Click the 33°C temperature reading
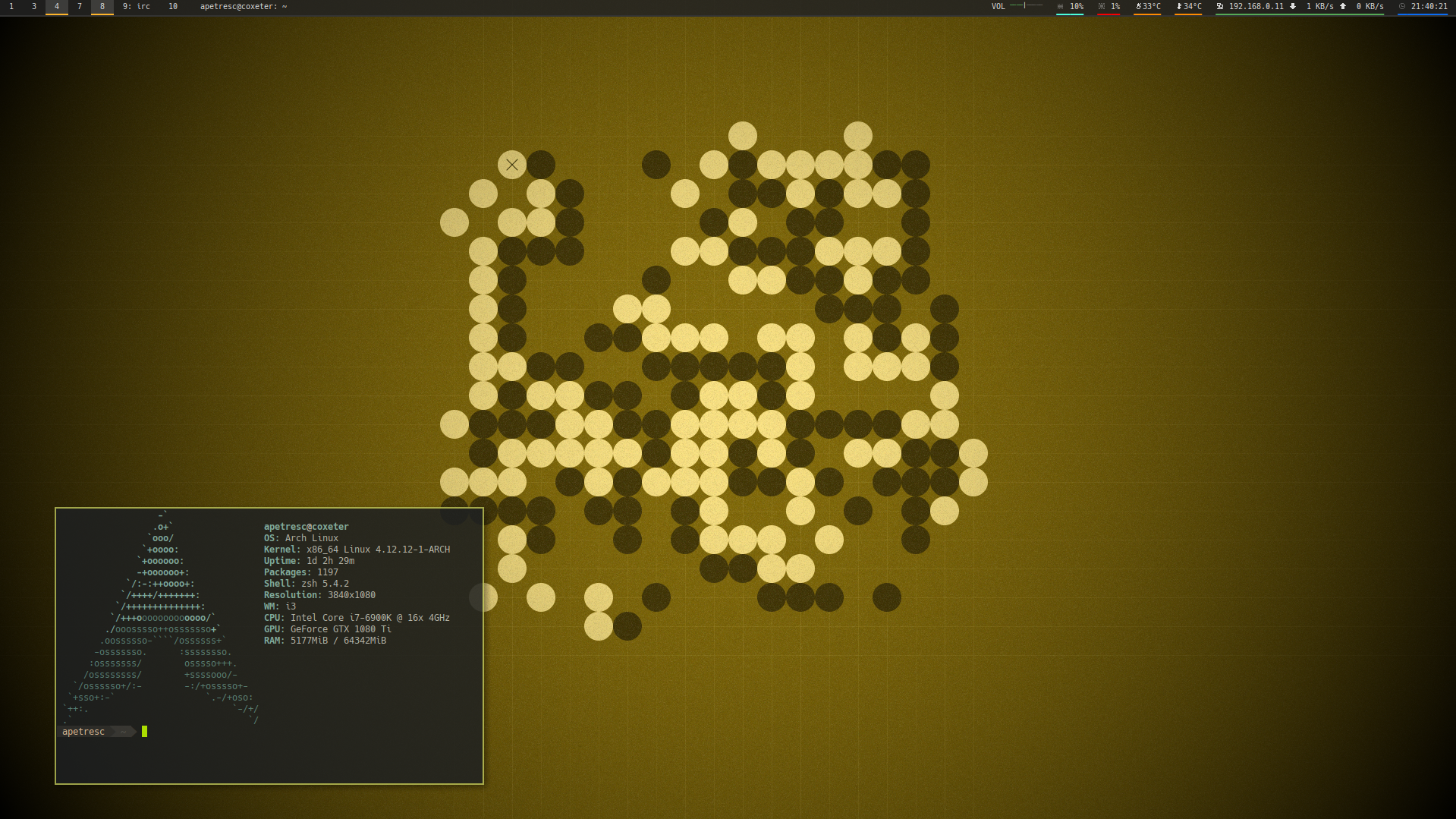The image size is (1456, 819). coord(1152,7)
